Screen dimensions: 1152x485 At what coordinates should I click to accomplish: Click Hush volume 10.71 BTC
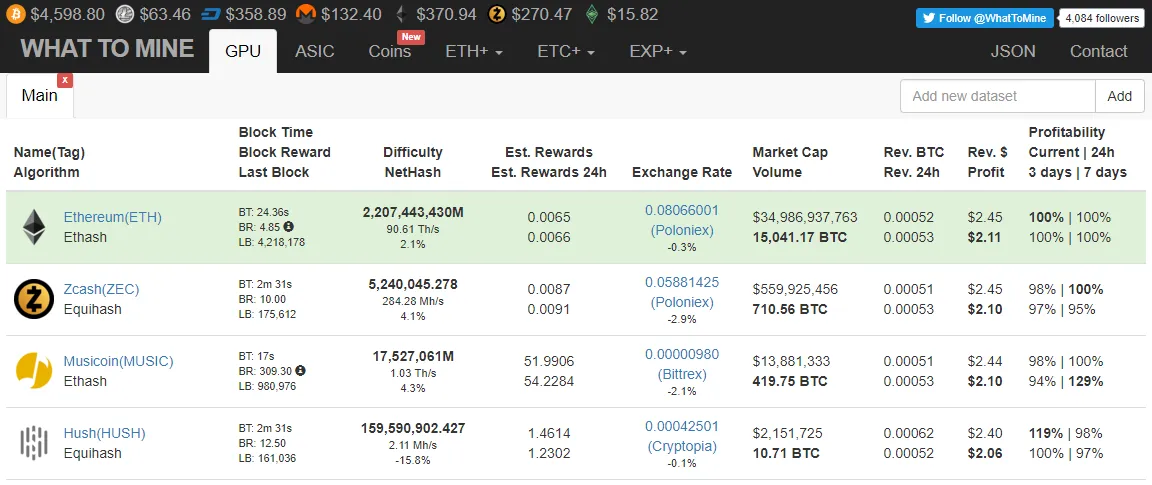coord(785,453)
